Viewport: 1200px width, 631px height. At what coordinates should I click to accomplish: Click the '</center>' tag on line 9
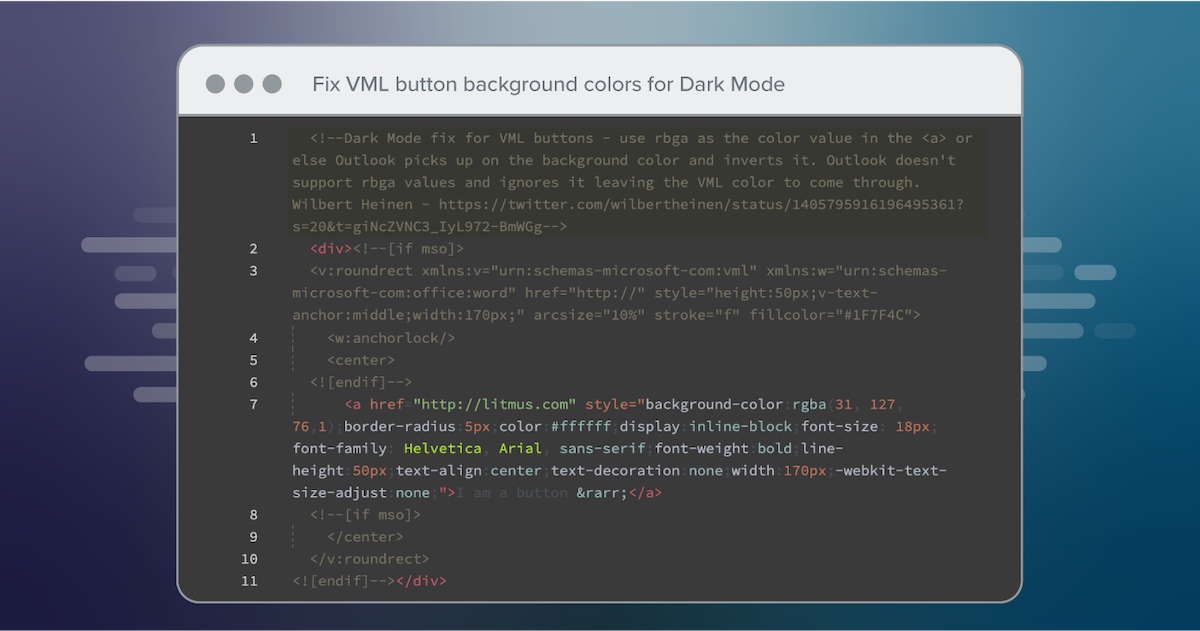point(365,536)
